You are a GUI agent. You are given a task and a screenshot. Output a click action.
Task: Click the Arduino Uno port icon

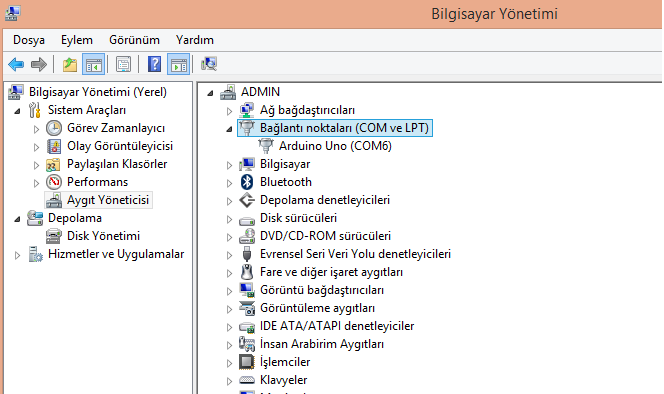[x=266, y=146]
